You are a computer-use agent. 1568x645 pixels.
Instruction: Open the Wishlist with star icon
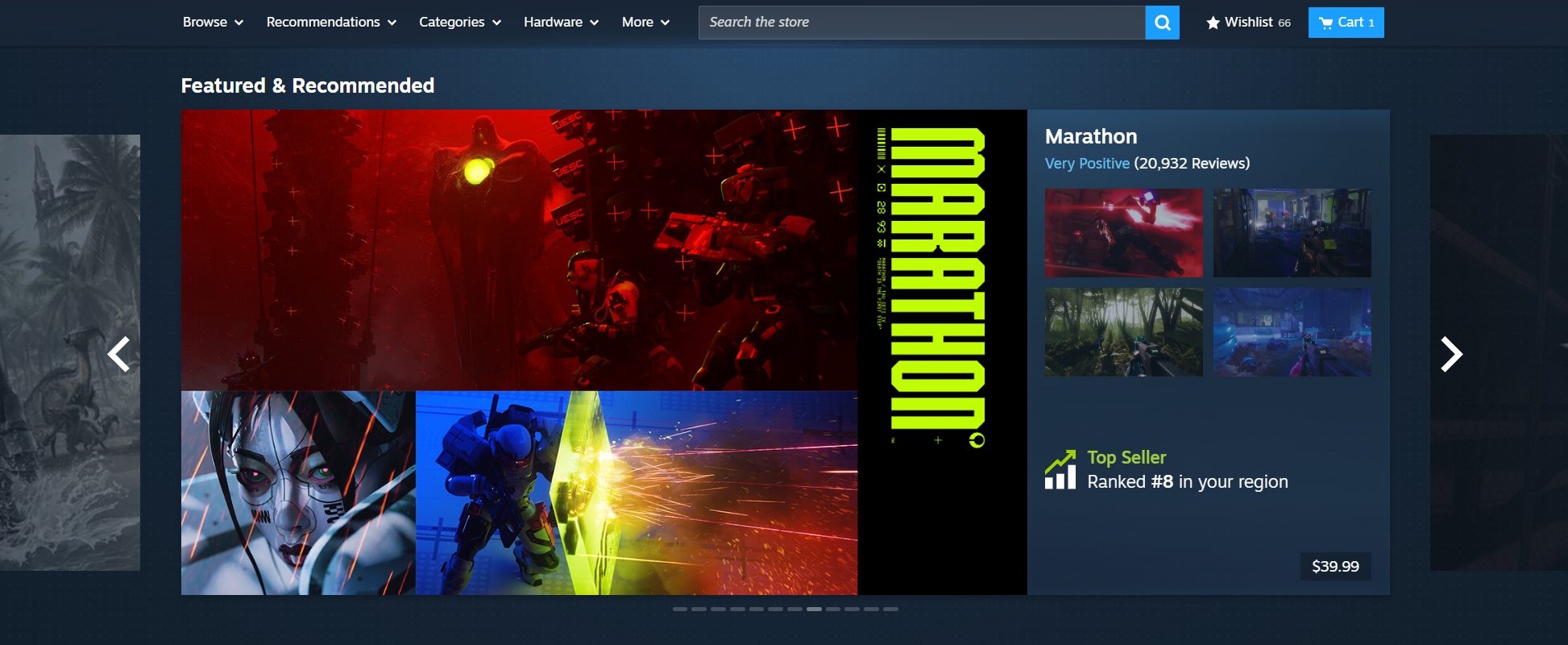click(x=1248, y=23)
